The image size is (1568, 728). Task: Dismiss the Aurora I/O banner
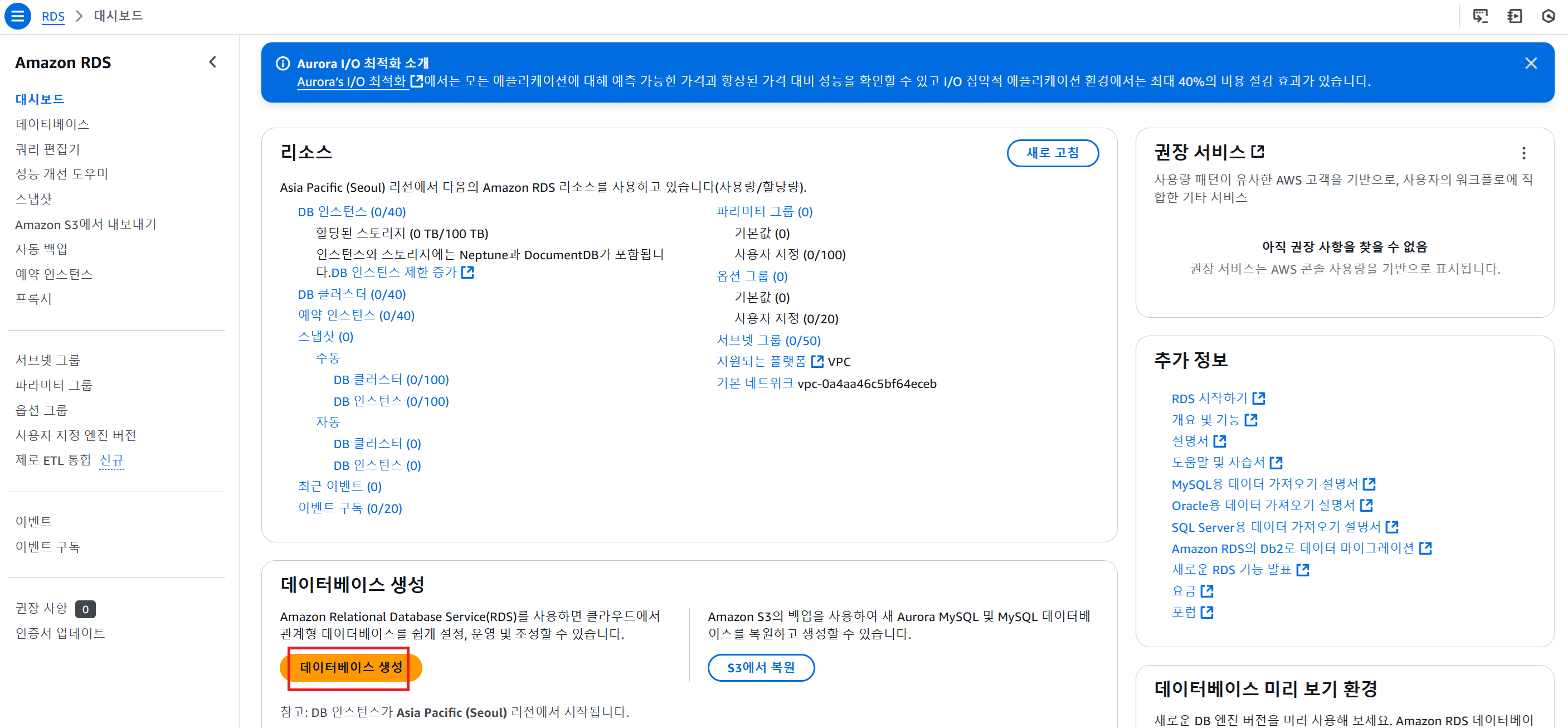click(x=1530, y=64)
